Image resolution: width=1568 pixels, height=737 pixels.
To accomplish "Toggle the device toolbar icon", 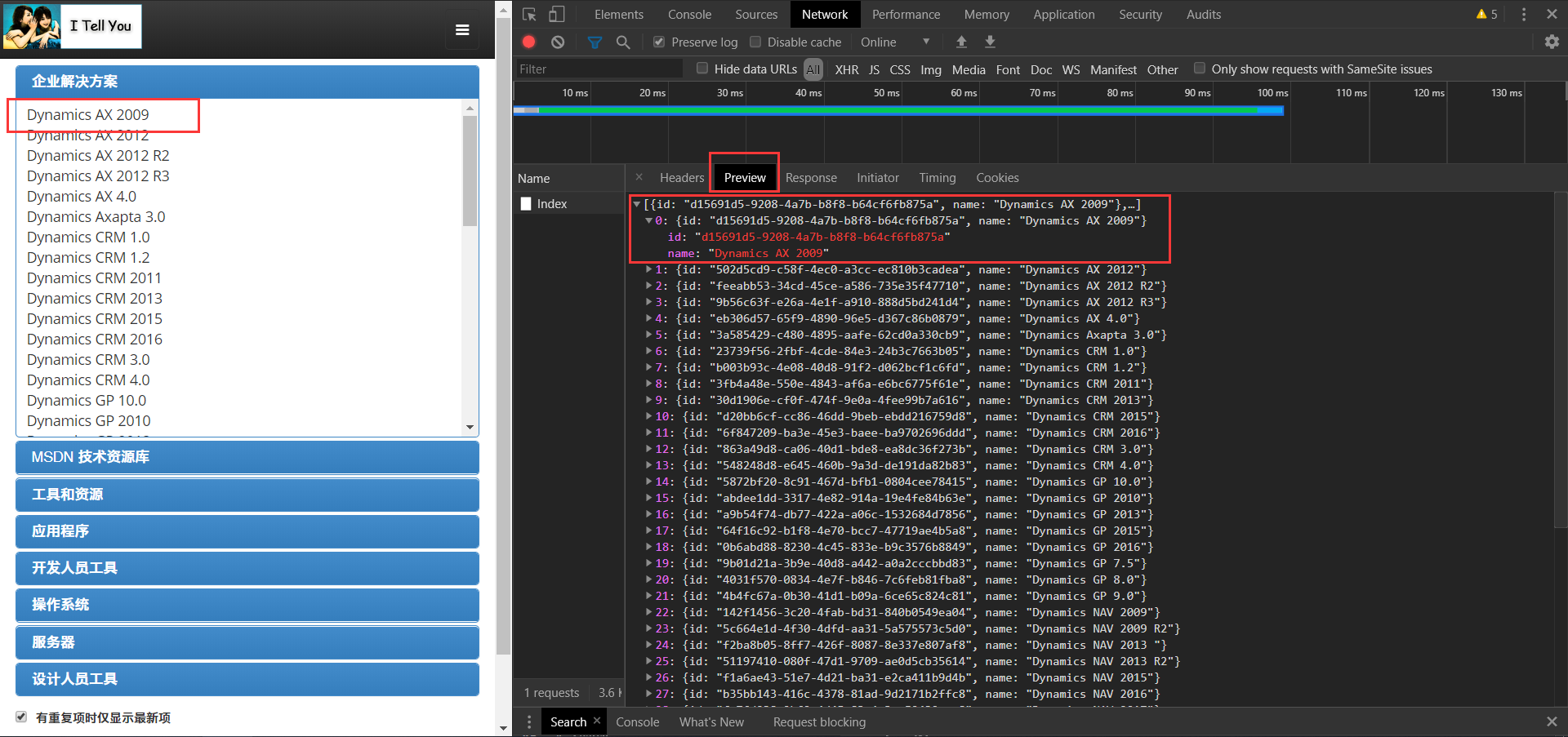I will coord(557,14).
